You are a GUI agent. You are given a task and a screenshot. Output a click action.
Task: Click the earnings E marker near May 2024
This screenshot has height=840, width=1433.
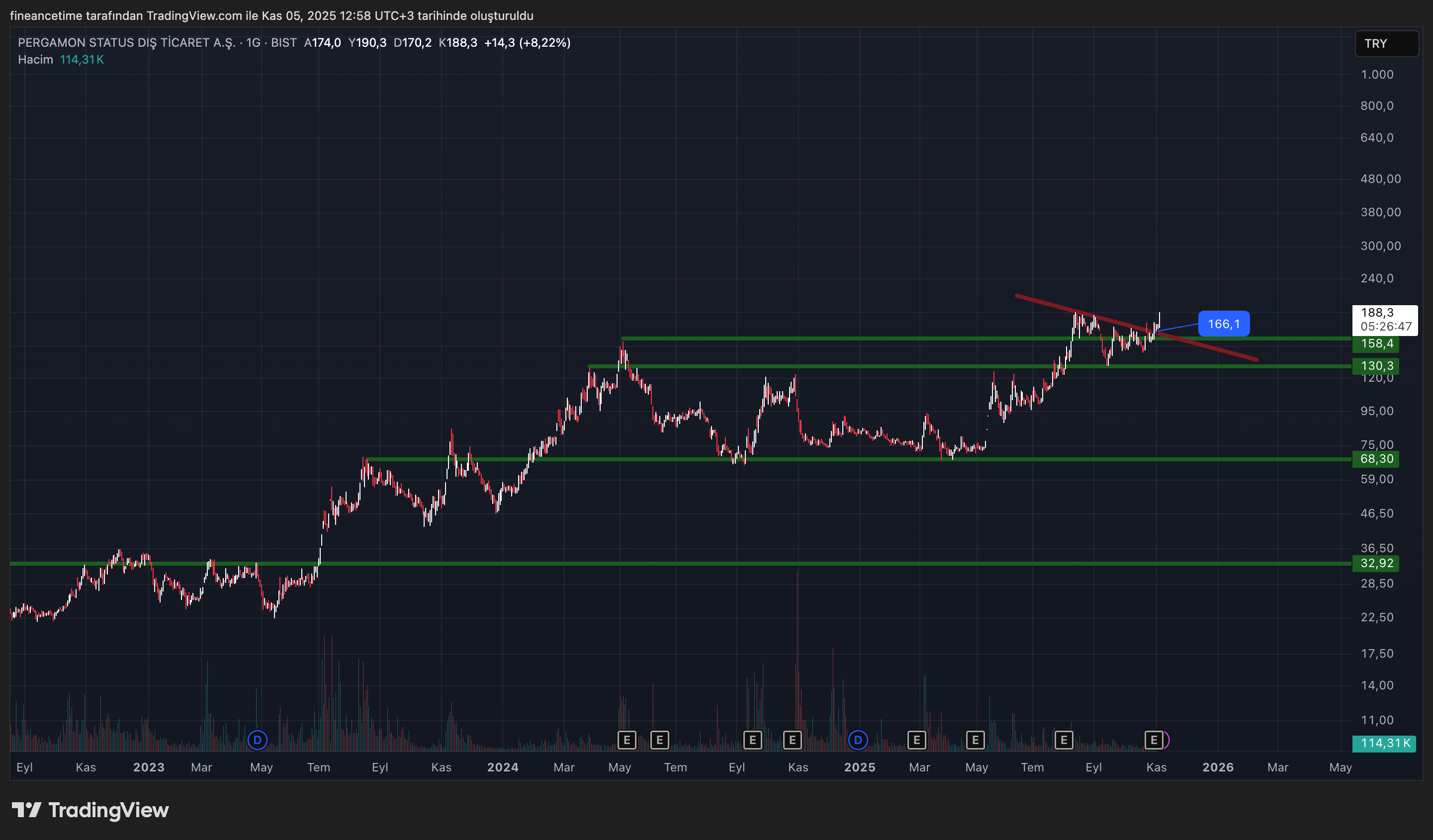coord(627,740)
